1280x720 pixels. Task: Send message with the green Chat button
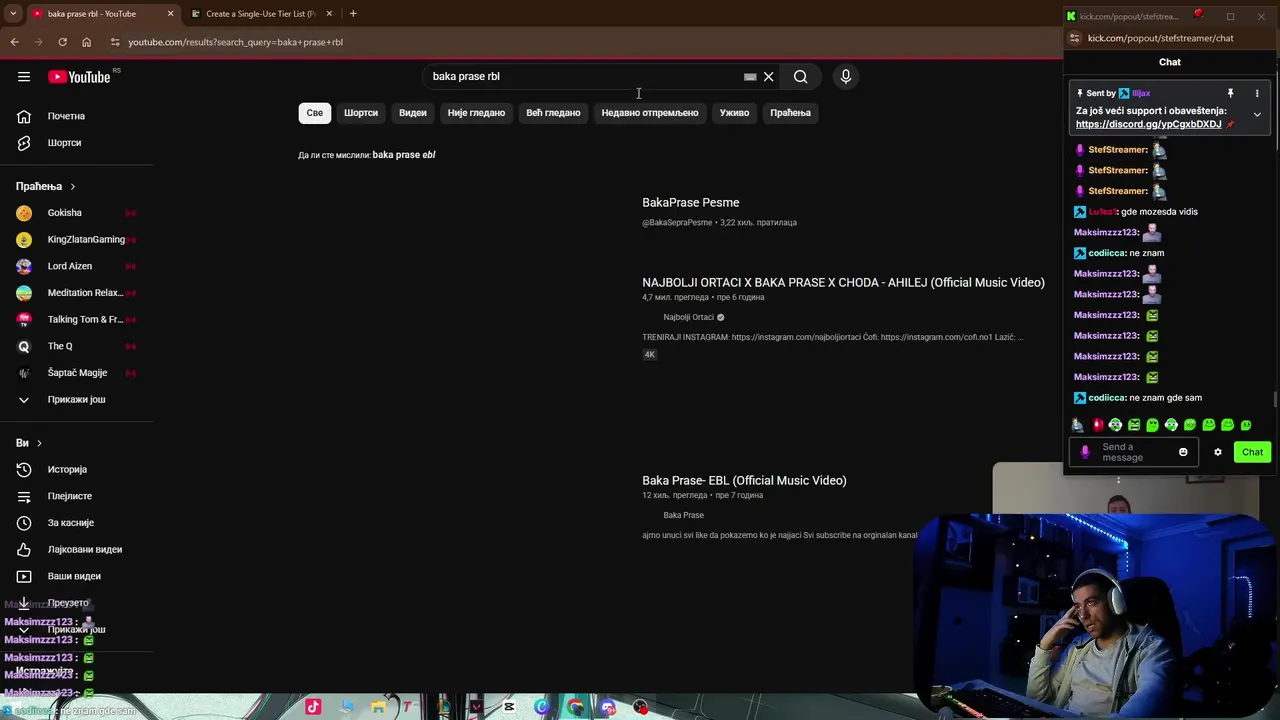[1252, 452]
